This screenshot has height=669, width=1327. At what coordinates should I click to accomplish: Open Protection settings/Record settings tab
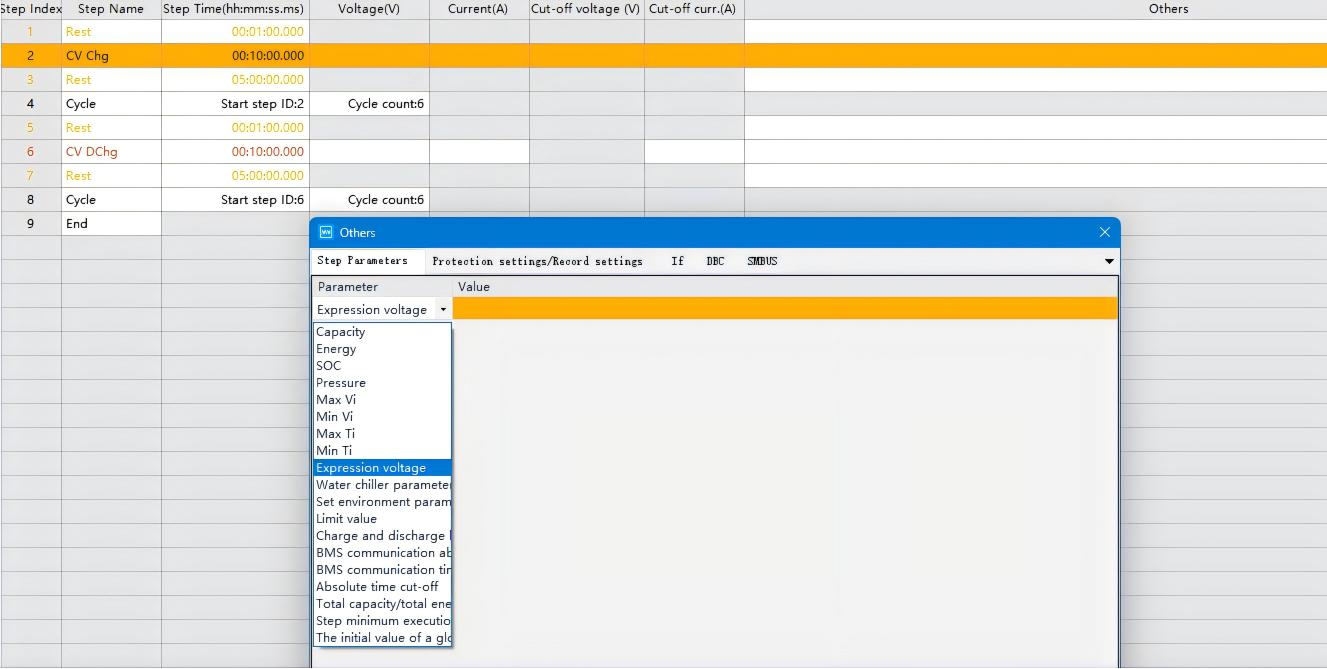[x=537, y=261]
